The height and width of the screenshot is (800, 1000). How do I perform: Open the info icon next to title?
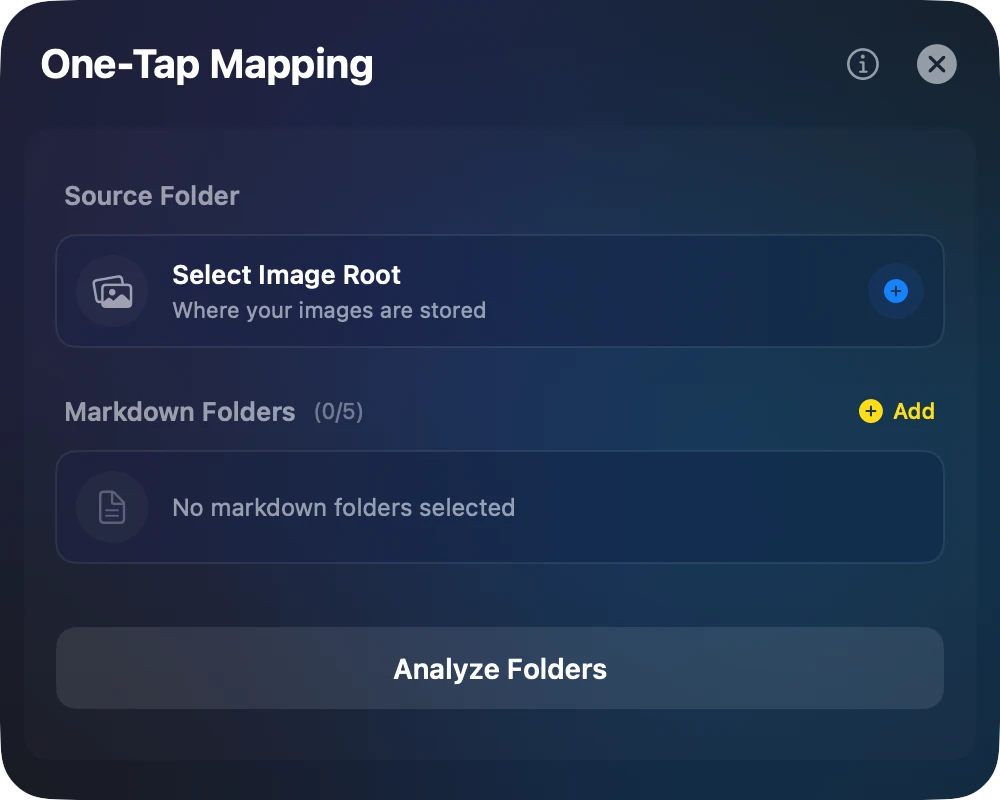(862, 64)
